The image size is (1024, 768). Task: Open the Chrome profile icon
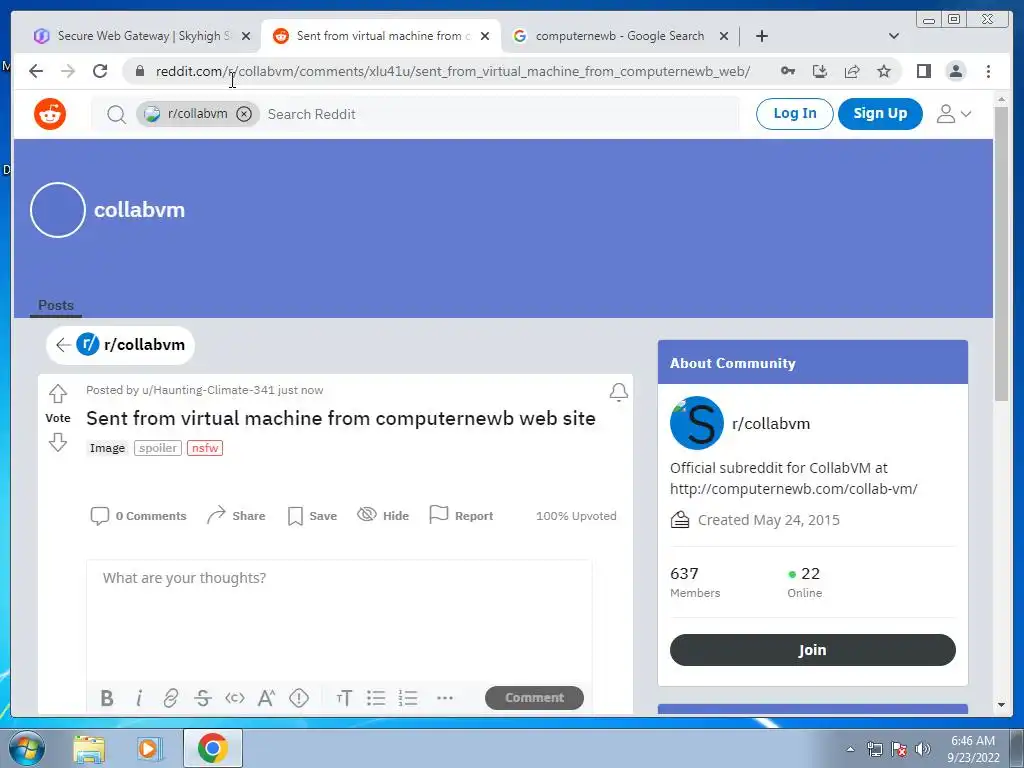(955, 71)
